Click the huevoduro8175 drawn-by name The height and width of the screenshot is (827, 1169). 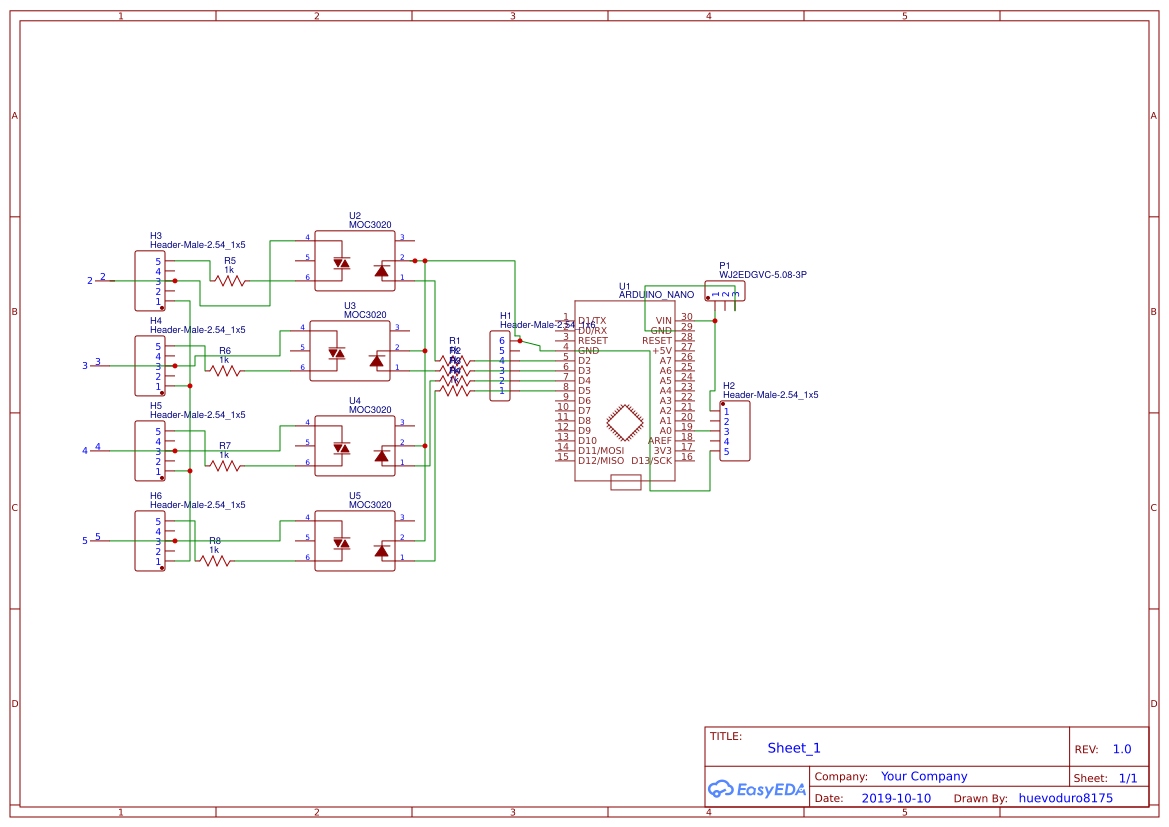(x=1066, y=797)
